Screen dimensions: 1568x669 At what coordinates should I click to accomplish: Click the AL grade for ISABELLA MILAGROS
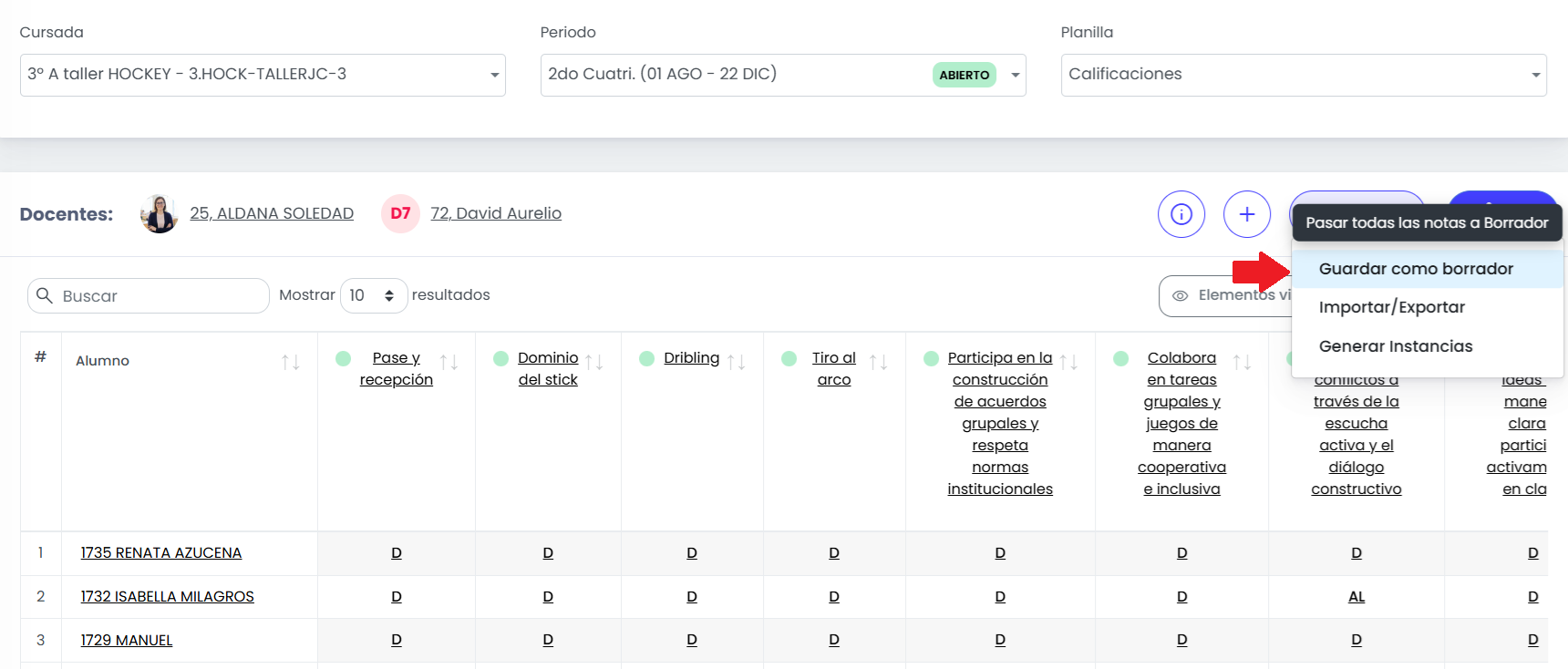[1357, 597]
